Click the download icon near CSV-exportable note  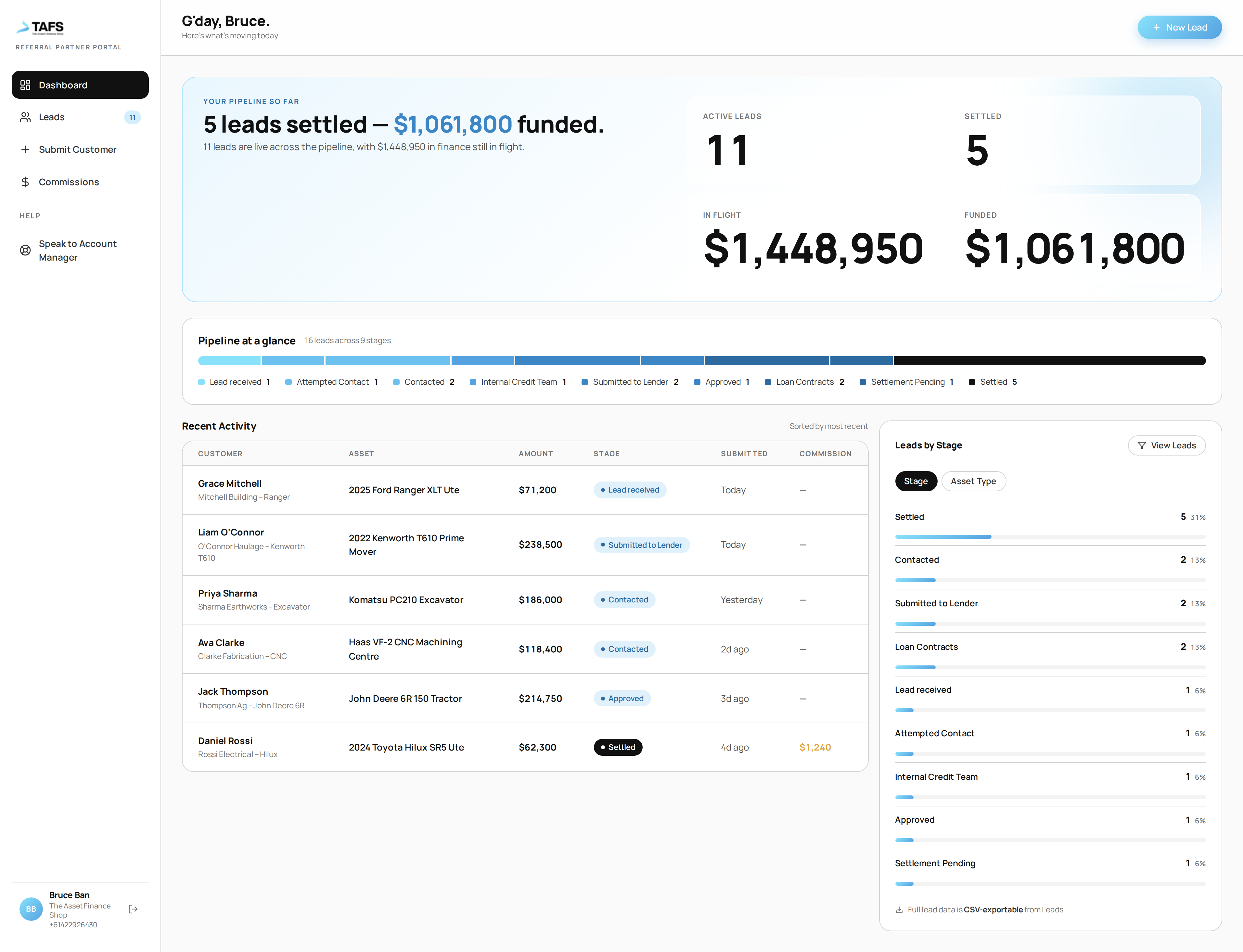tap(899, 910)
